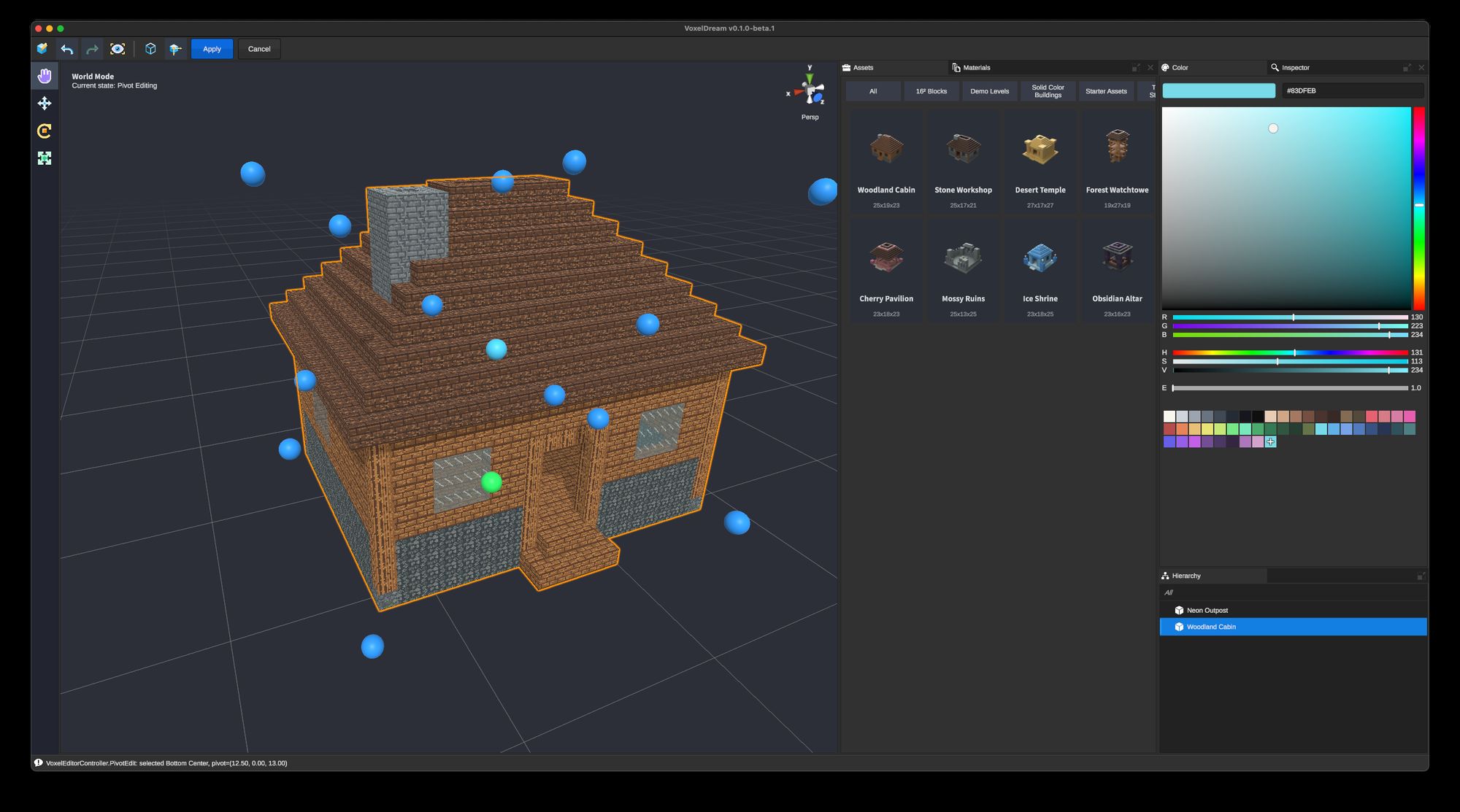Pick the Obsidian Altar asset thumbnail
Viewport: 1460px width, 812px height.
tap(1117, 271)
